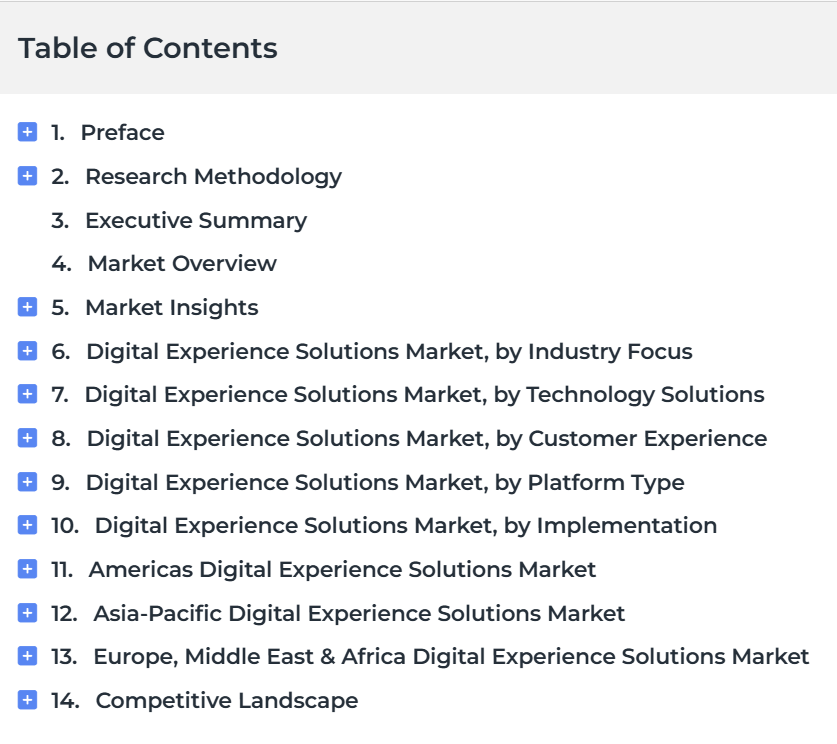Open plus icon next to Asia-Pacific entry

pos(27,613)
